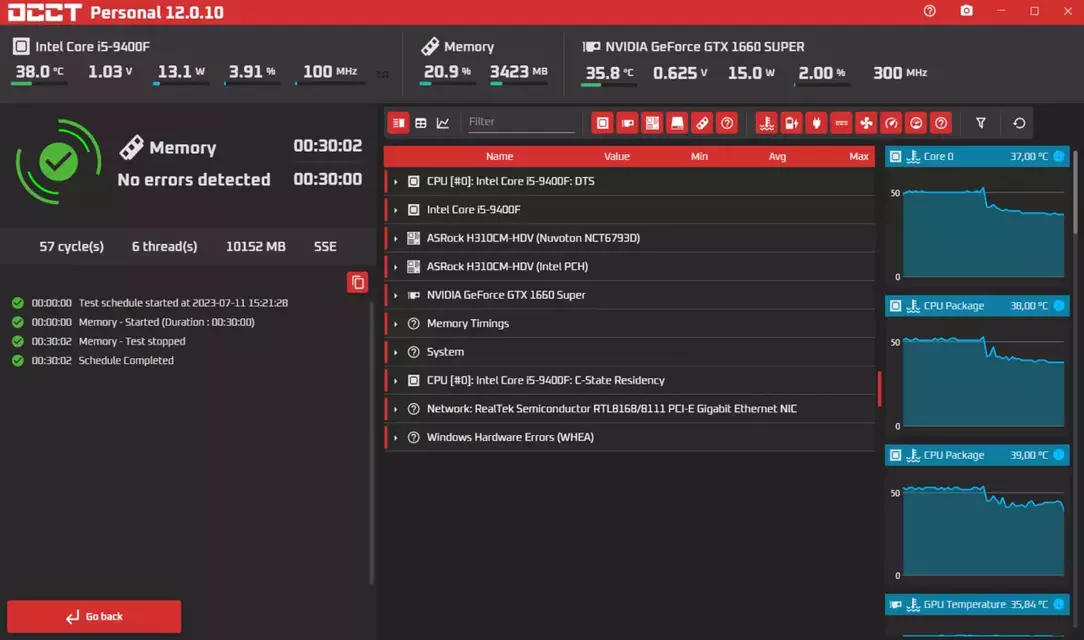Click the CPU '100 MHz' frequency reading
The image size is (1084, 640).
[x=330, y=72]
